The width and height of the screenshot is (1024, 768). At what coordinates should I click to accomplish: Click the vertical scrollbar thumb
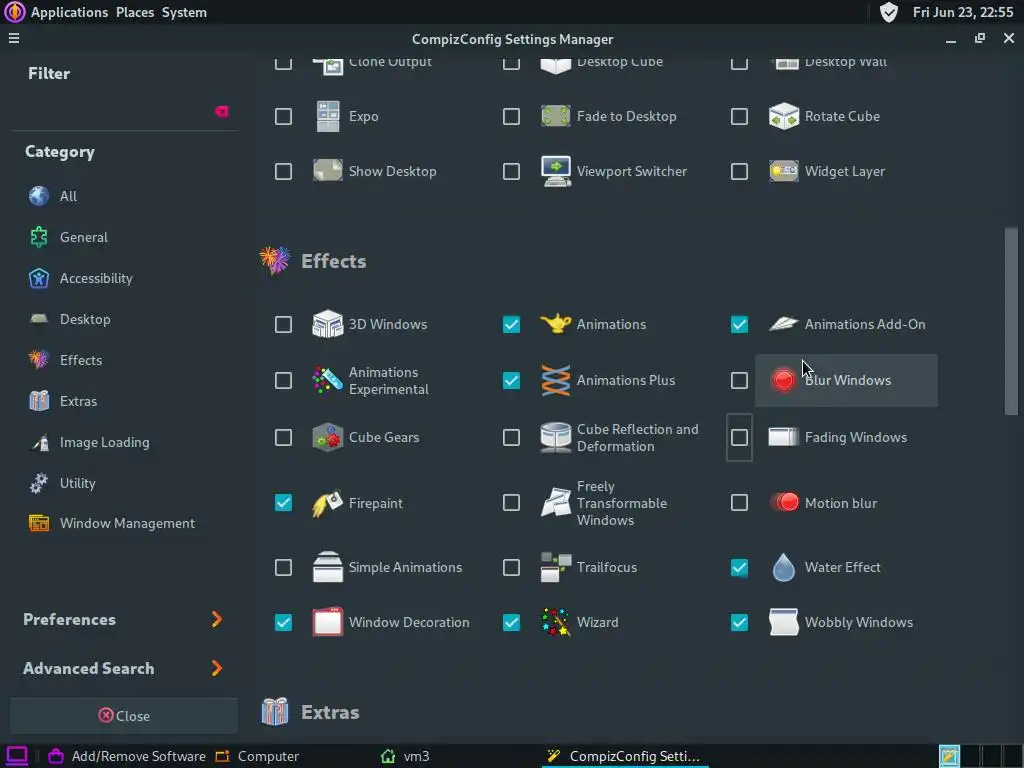coord(1011,321)
